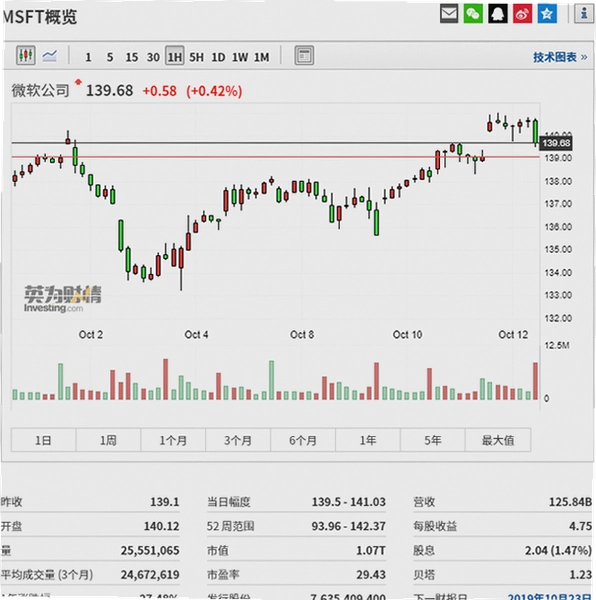Image resolution: width=596 pixels, height=600 pixels.
Task: Share to Weibo with red icon
Action: point(523,14)
